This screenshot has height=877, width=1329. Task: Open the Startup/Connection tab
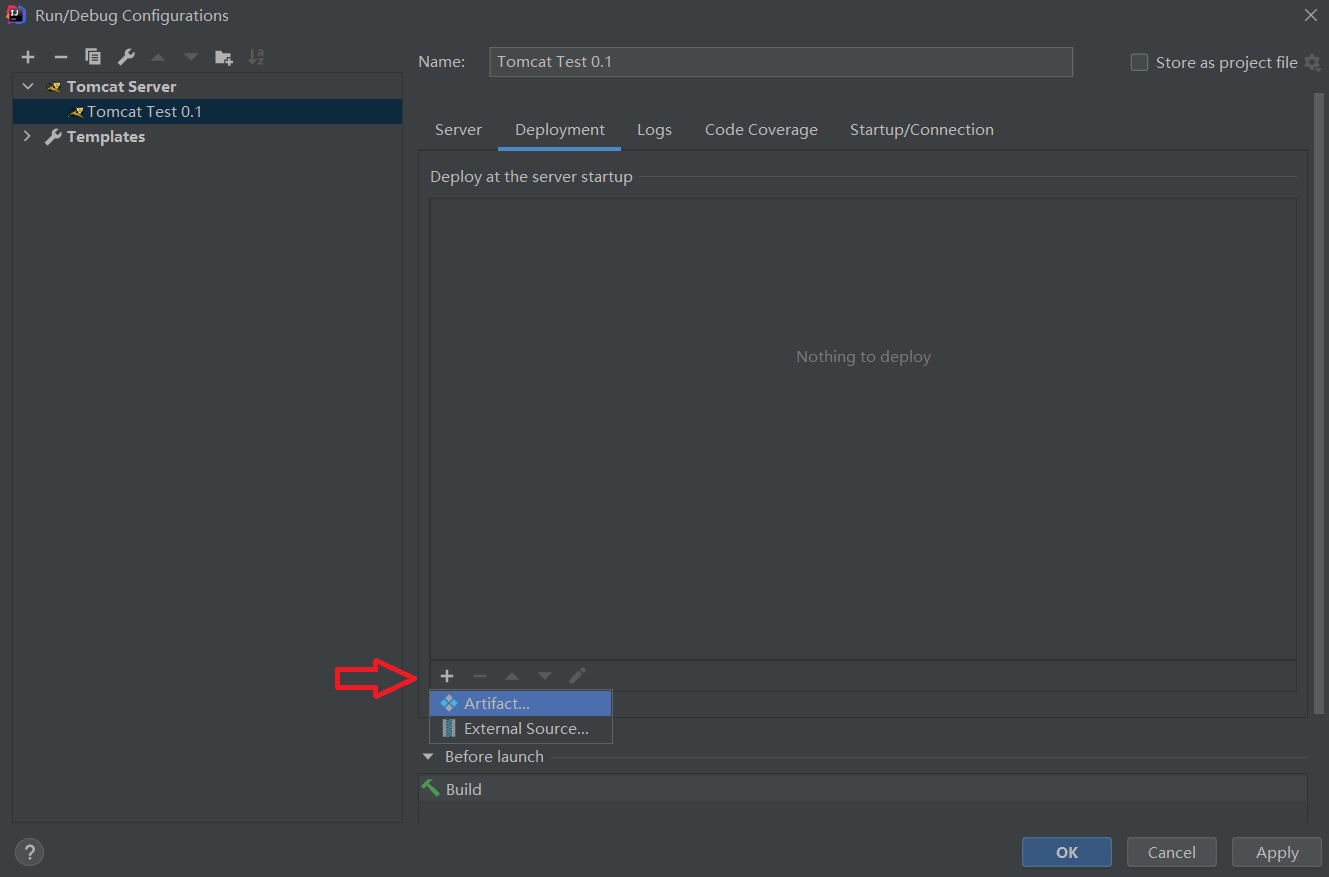[x=921, y=130]
